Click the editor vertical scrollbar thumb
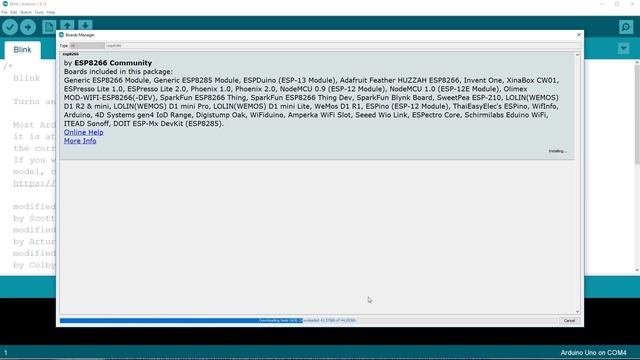 [637, 114]
